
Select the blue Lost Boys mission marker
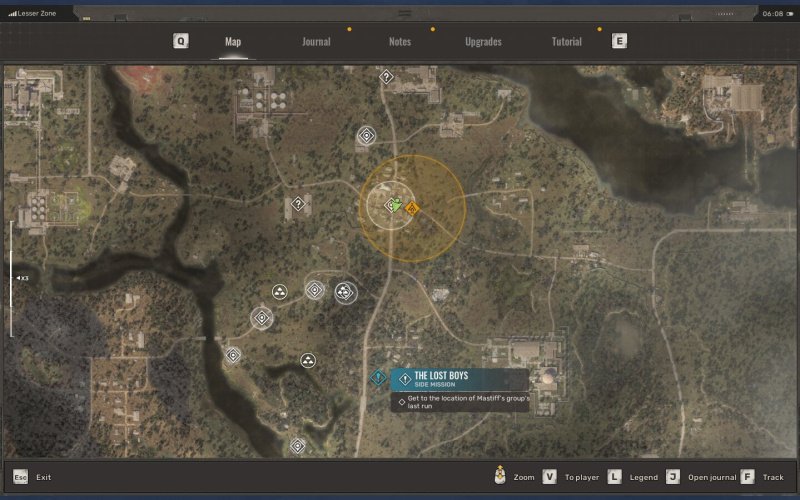click(378, 378)
